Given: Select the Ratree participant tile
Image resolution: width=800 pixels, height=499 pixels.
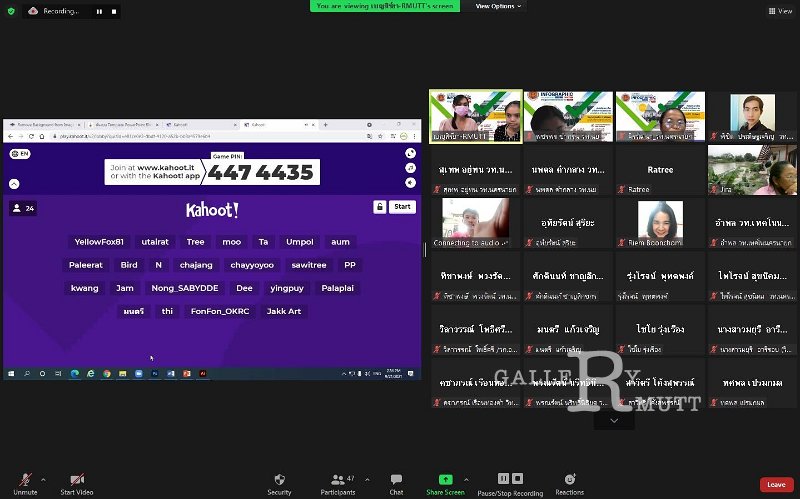Looking at the screenshot, I should [660, 170].
